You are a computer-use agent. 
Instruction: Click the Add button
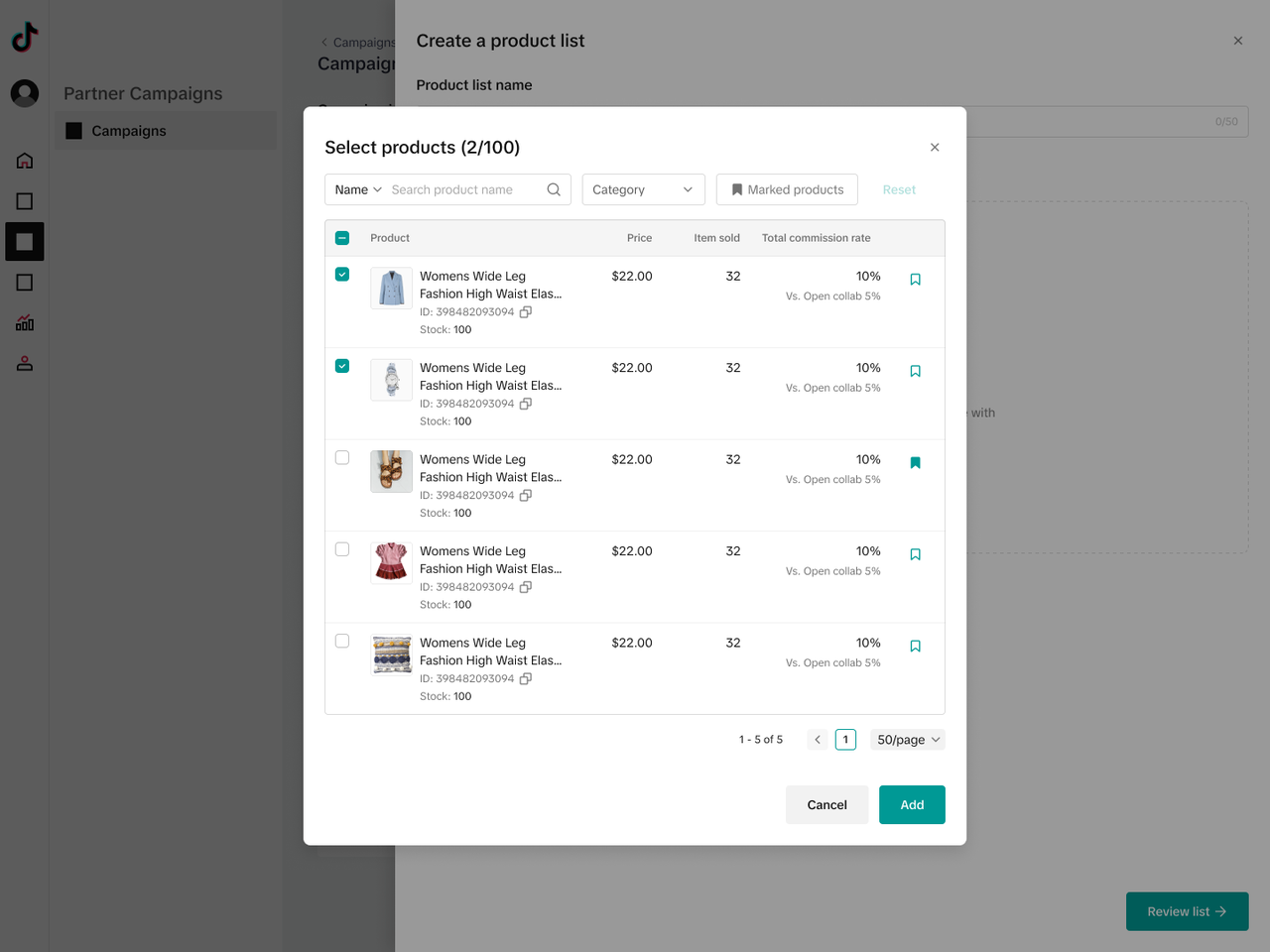click(911, 804)
